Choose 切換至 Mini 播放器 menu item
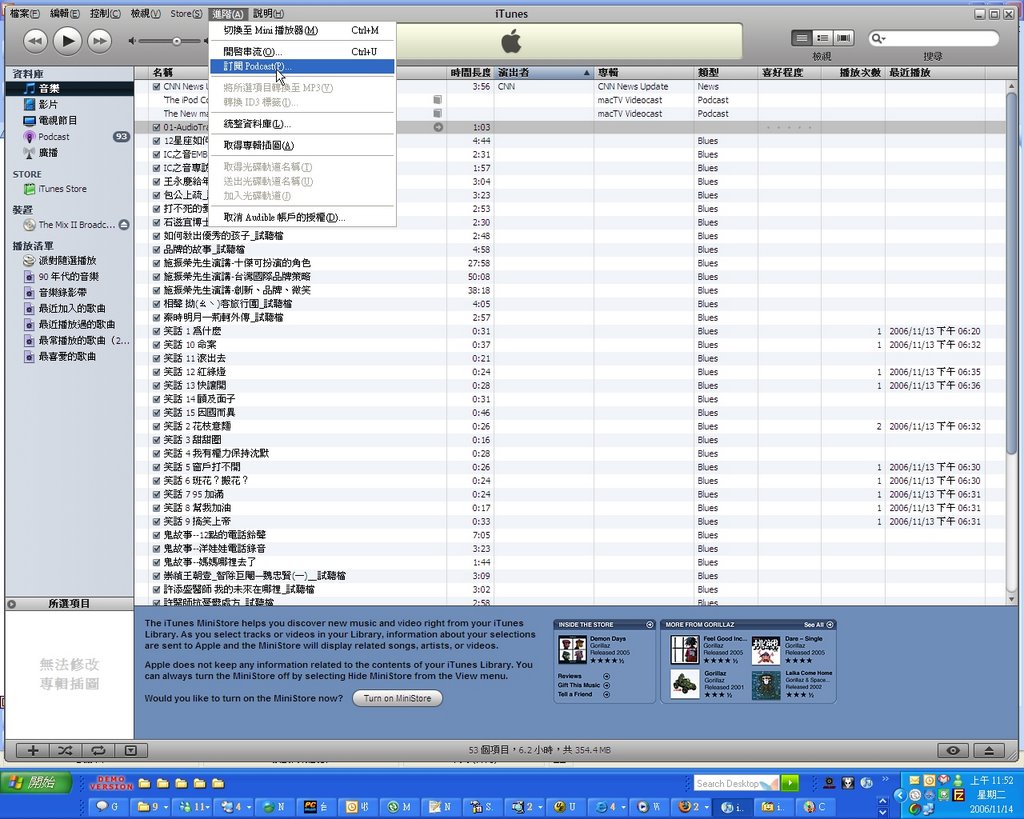The image size is (1024, 819). 302,30
